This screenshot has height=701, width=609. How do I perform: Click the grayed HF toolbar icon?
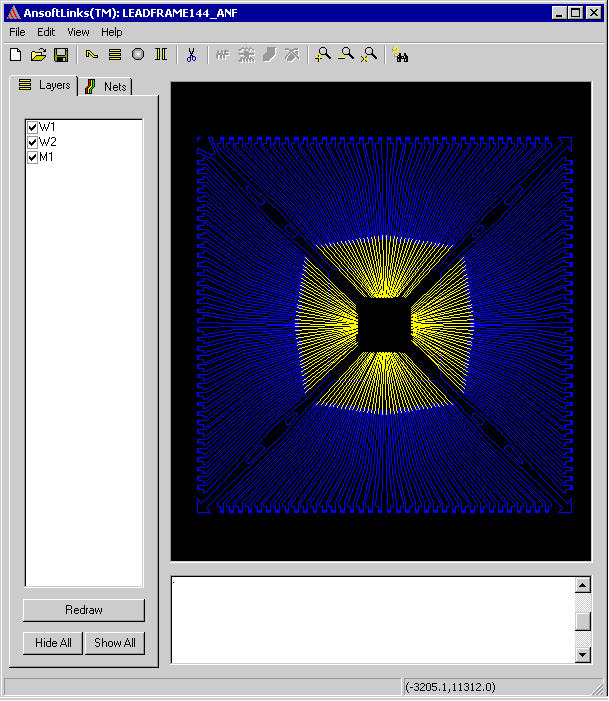[222, 55]
